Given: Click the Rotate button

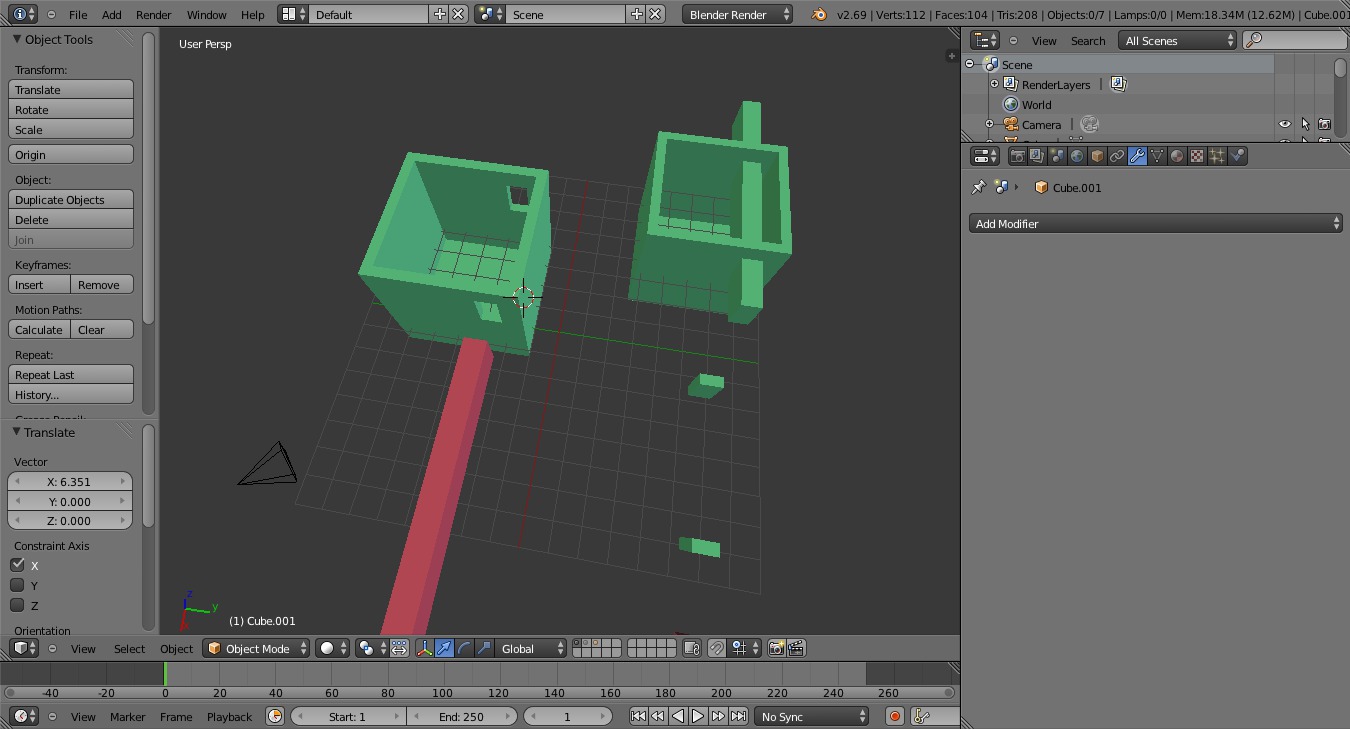Looking at the screenshot, I should coord(71,109).
